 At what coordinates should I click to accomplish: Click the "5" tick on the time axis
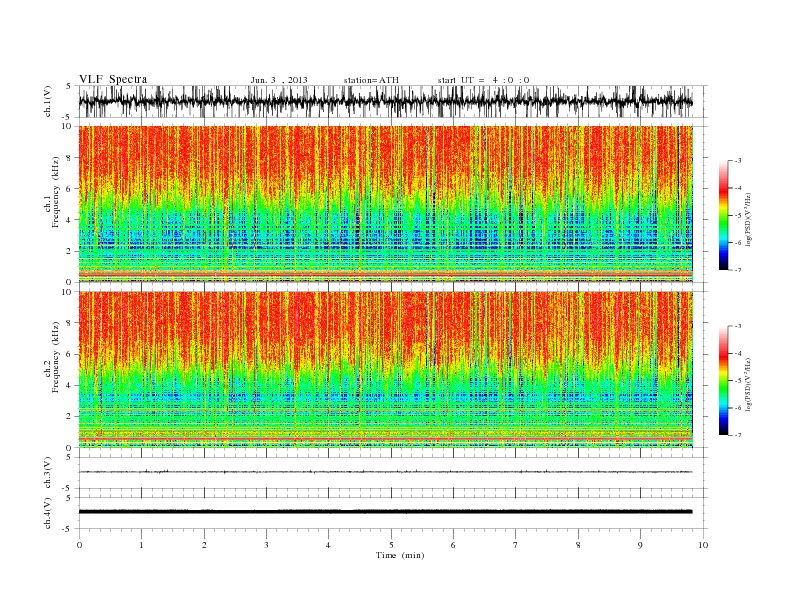pyautogui.click(x=391, y=545)
